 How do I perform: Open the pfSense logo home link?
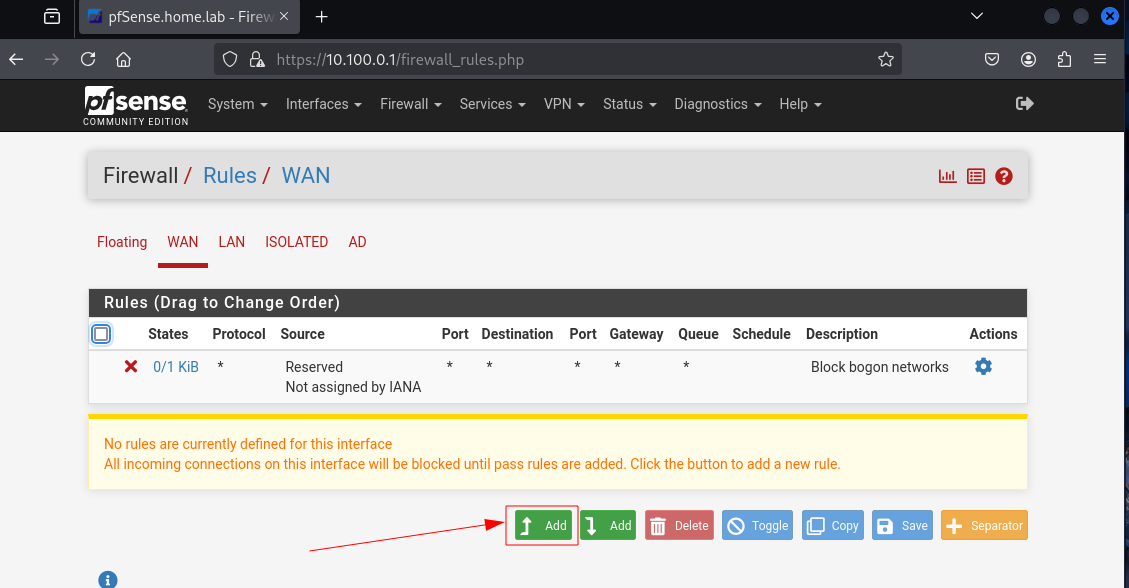click(136, 105)
